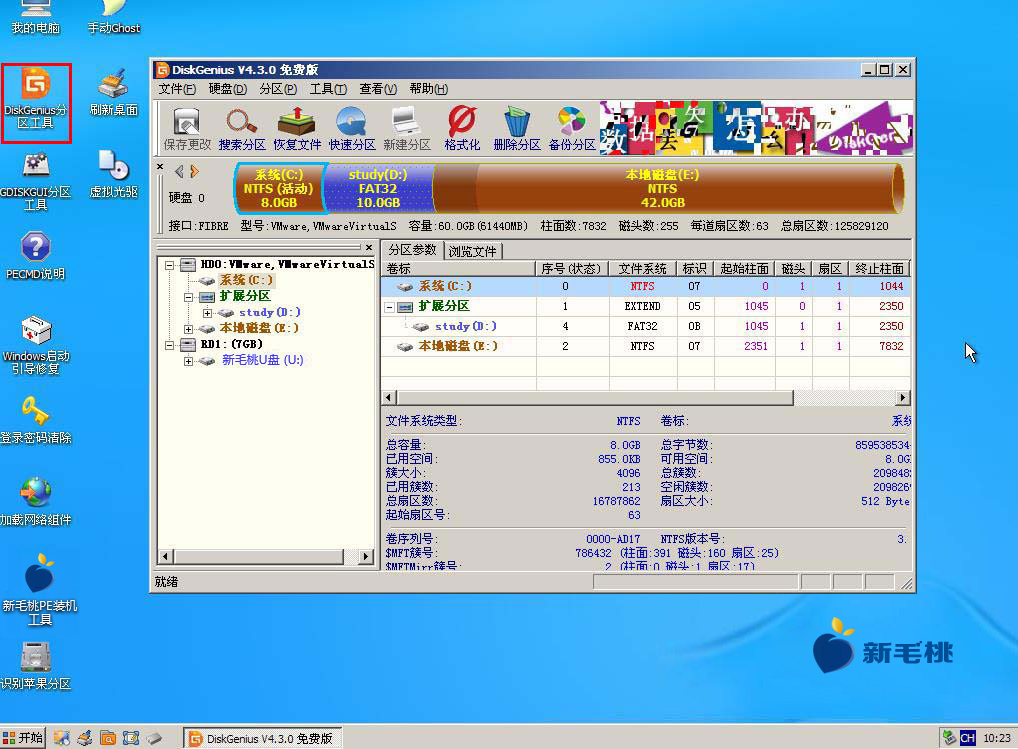Launch 虚拟光驱 desktop shortcut
This screenshot has width=1018, height=749.
[114, 174]
